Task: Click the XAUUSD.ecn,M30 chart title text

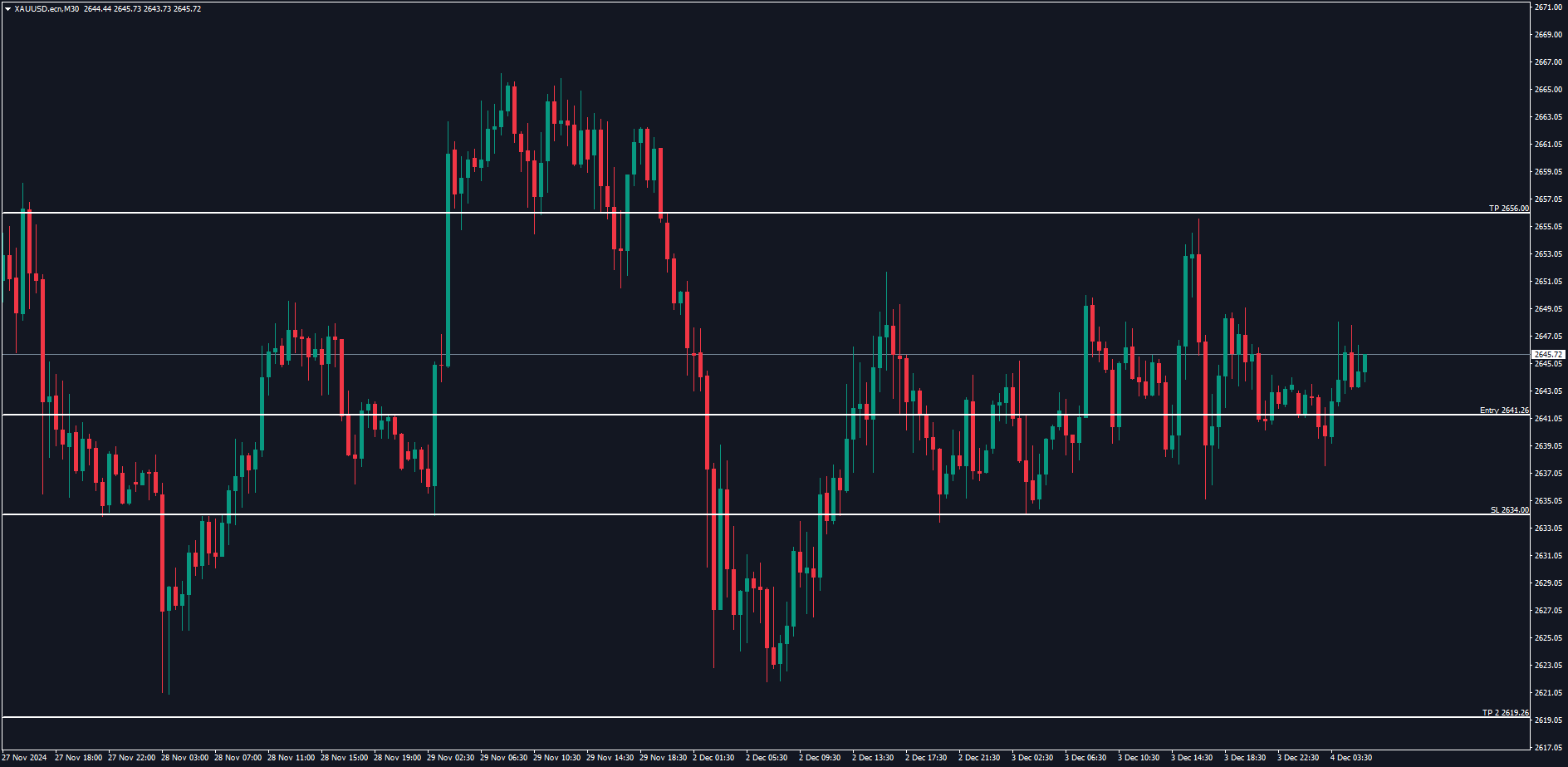Action: (47, 9)
